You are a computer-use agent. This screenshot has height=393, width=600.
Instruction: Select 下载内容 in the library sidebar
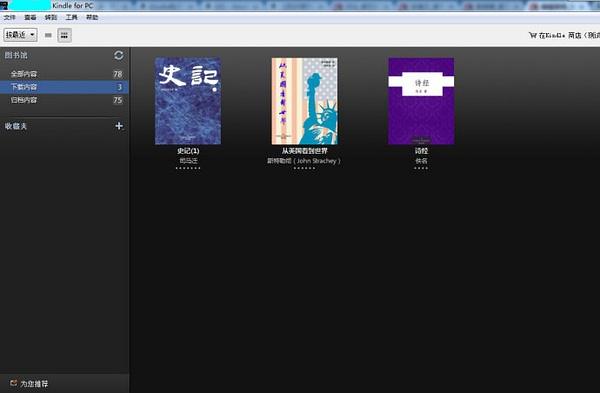point(64,87)
